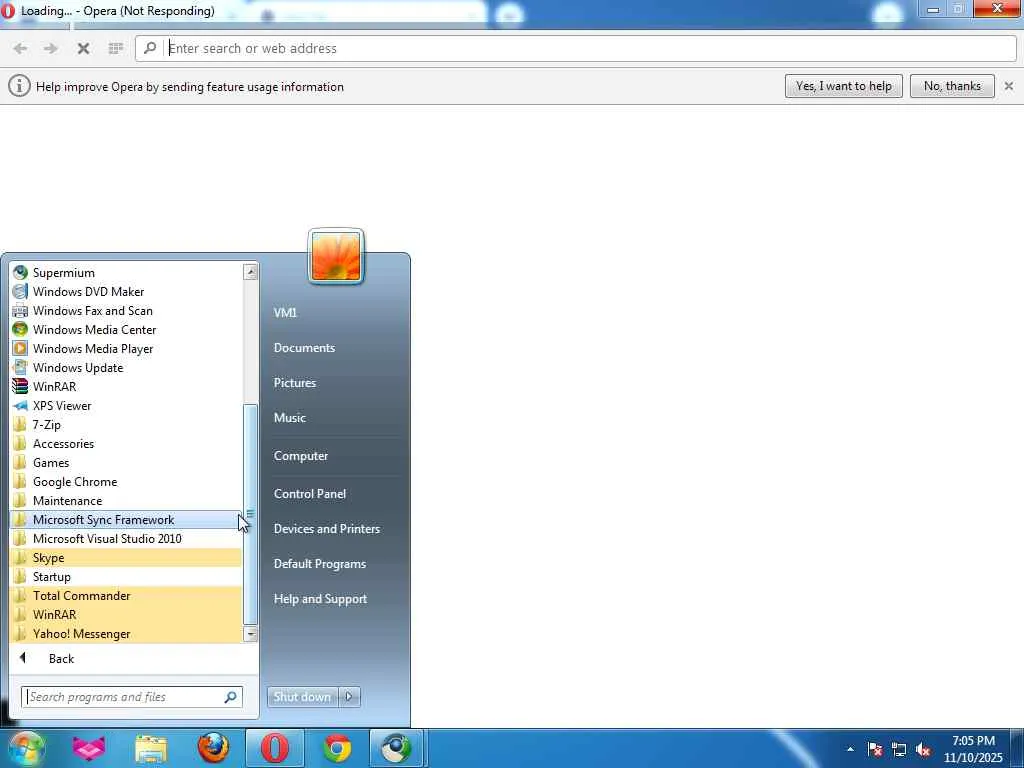1024x768 pixels.
Task: Click Opera's back navigation arrow
Action: (20, 48)
